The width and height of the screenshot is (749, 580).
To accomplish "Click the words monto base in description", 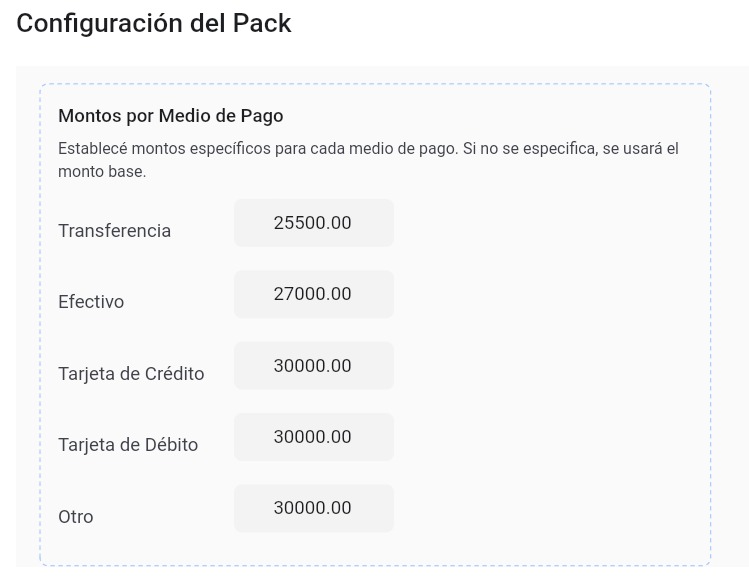I will 101,172.
